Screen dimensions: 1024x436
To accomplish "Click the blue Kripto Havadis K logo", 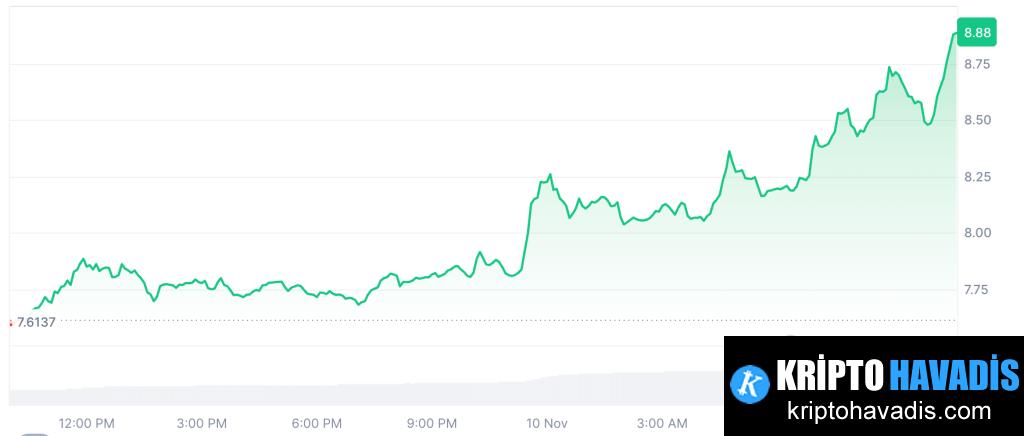I will [749, 381].
